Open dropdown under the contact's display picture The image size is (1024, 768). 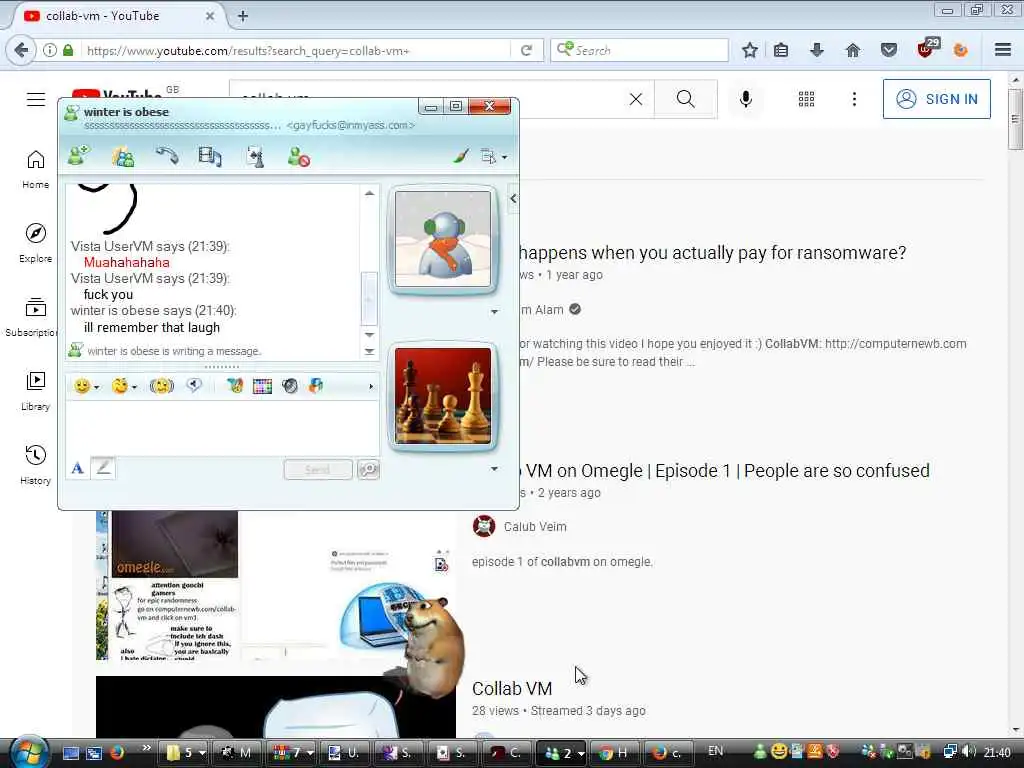(x=494, y=312)
